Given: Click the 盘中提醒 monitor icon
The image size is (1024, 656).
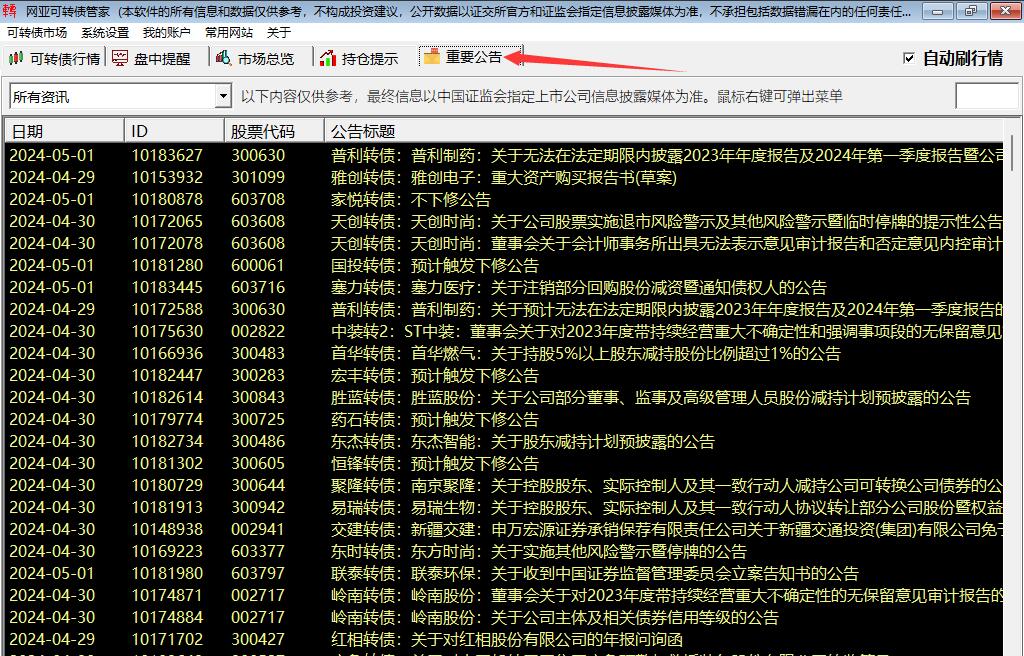Looking at the screenshot, I should click(x=120, y=59).
